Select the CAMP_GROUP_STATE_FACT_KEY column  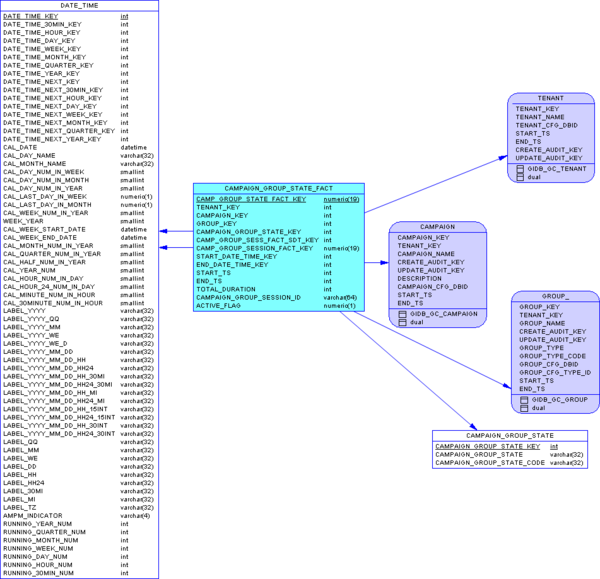(253, 199)
